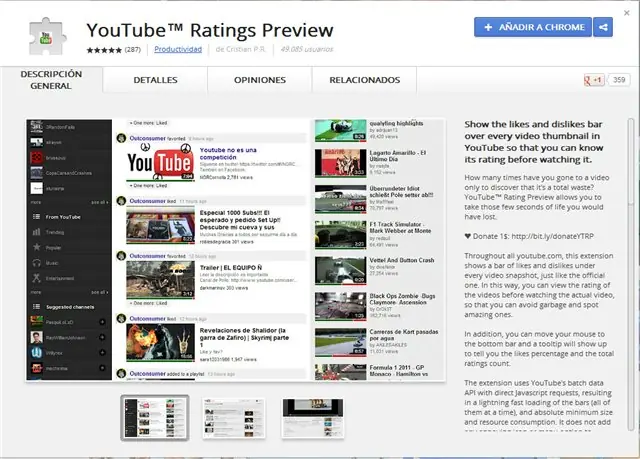Add extension with AÑADIR A CHROME button
640x459 pixels.
coord(533,27)
